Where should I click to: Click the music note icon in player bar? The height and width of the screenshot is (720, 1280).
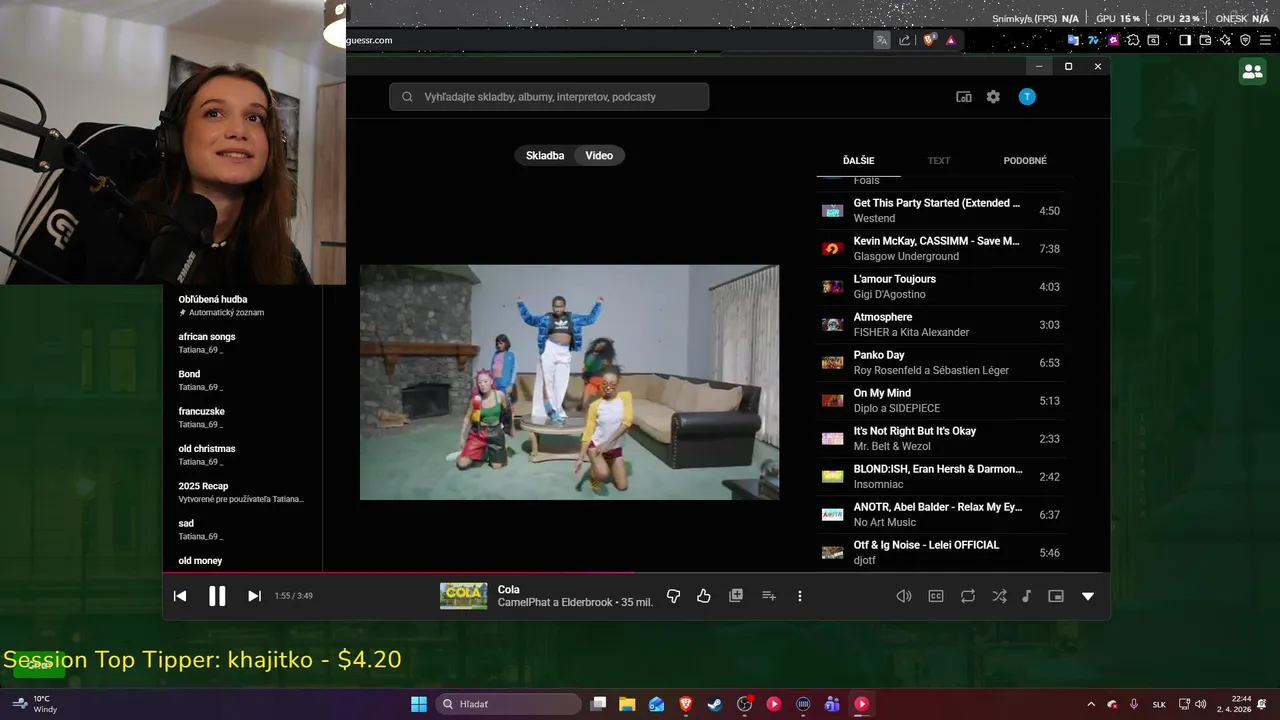(x=1026, y=596)
